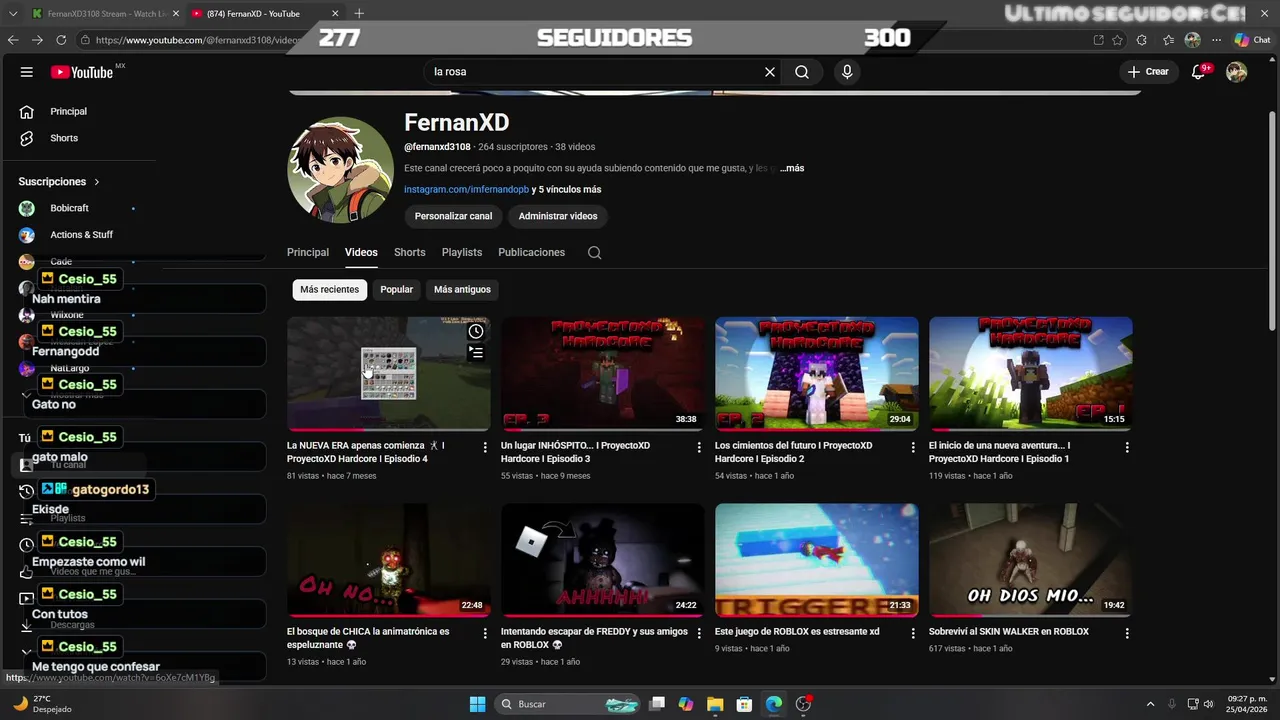
Task: Open the account avatar menu
Action: click(x=1237, y=72)
